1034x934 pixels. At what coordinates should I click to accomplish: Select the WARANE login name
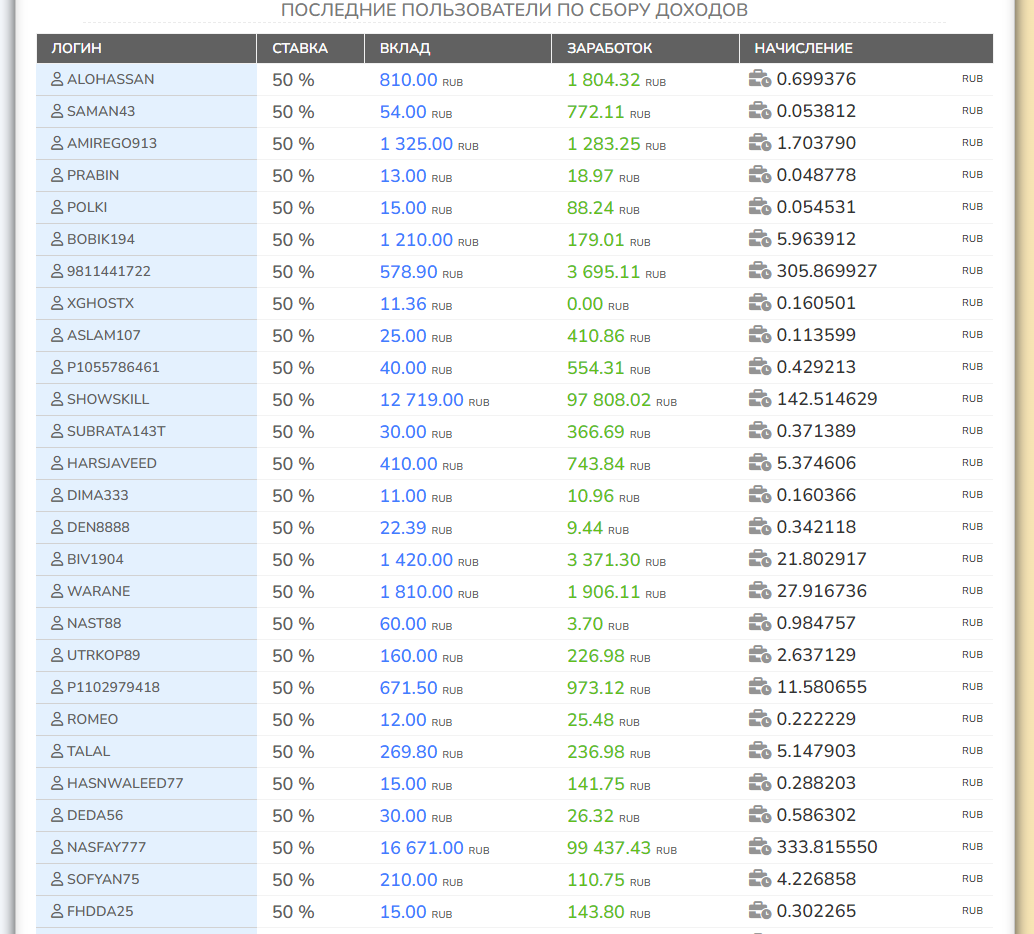click(x=98, y=591)
